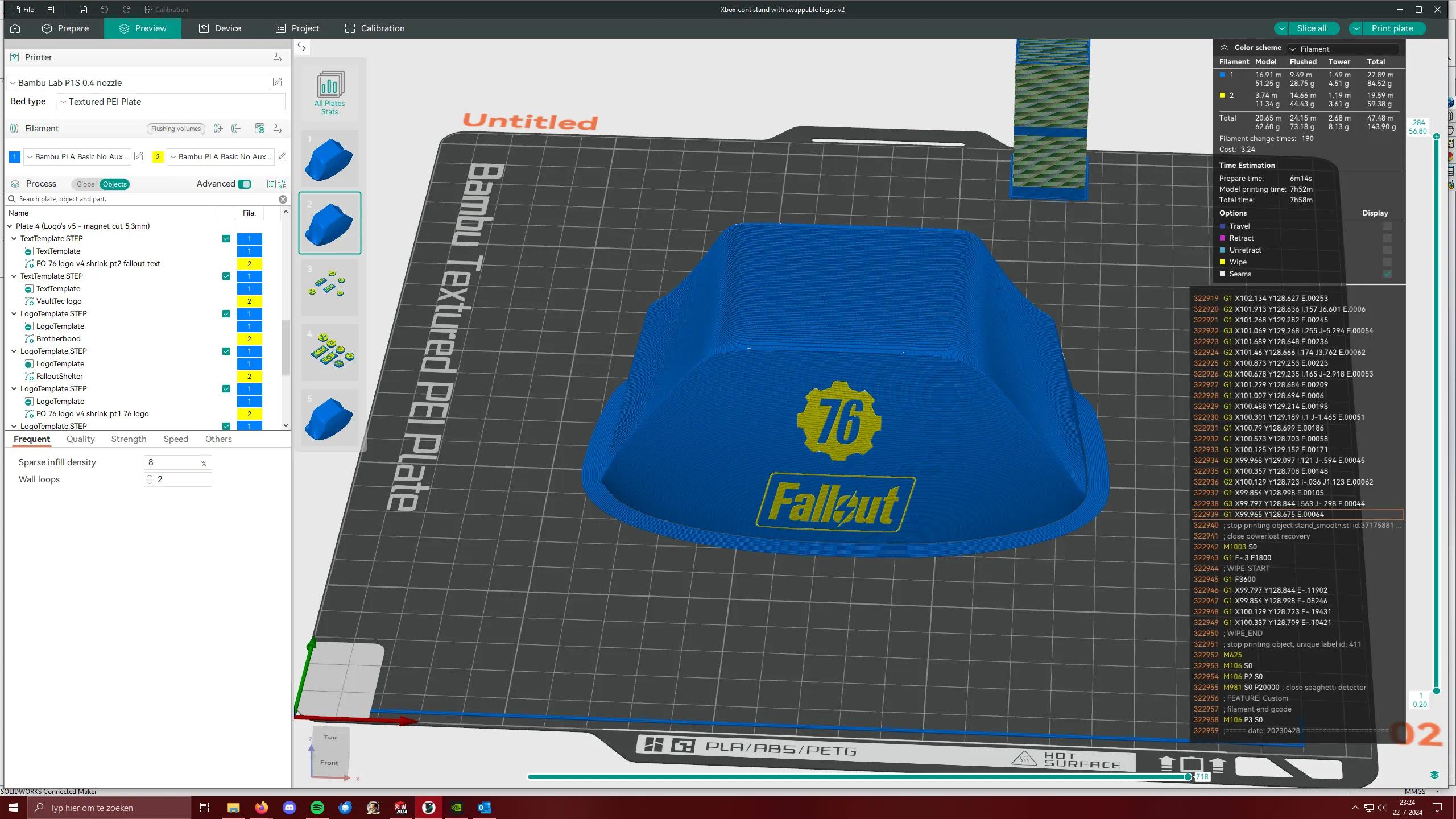
Task: Collapse the Color scheme legend panel
Action: [1224, 48]
